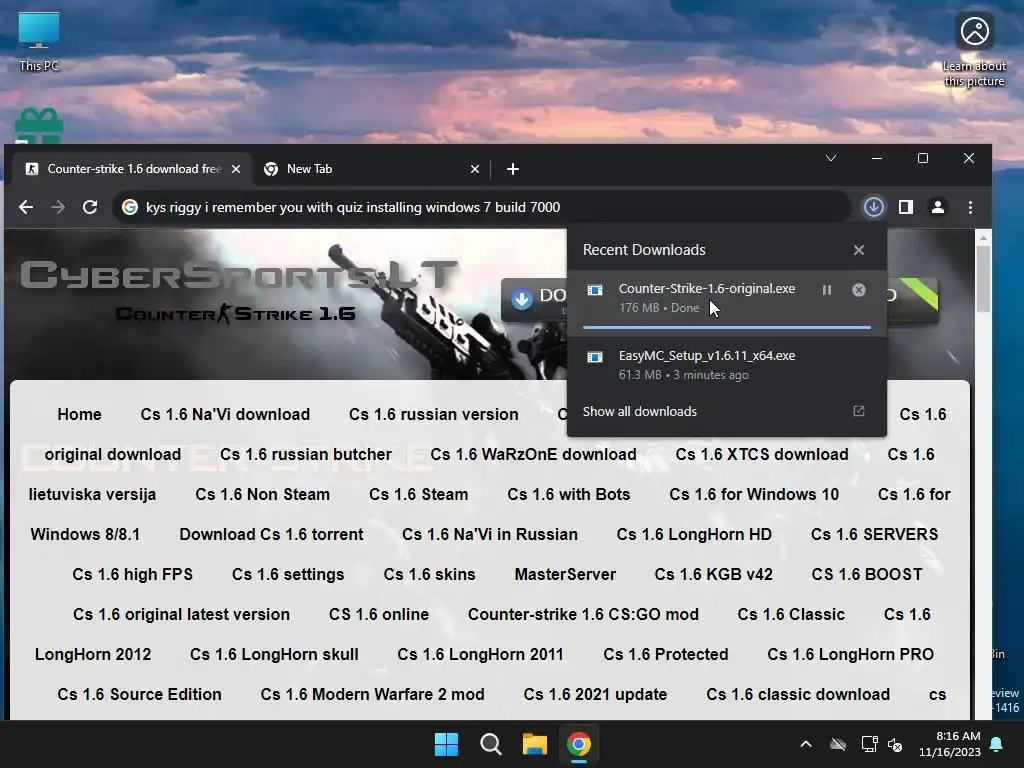Open Cs 1.6 with Bots link
Viewport: 1024px width, 768px height.
click(569, 494)
